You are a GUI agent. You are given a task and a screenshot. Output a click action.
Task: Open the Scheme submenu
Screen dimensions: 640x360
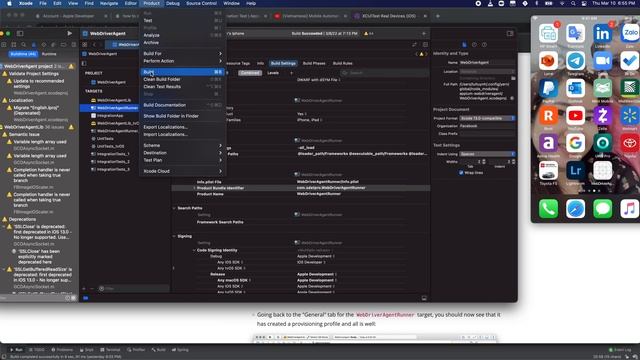click(x=182, y=145)
